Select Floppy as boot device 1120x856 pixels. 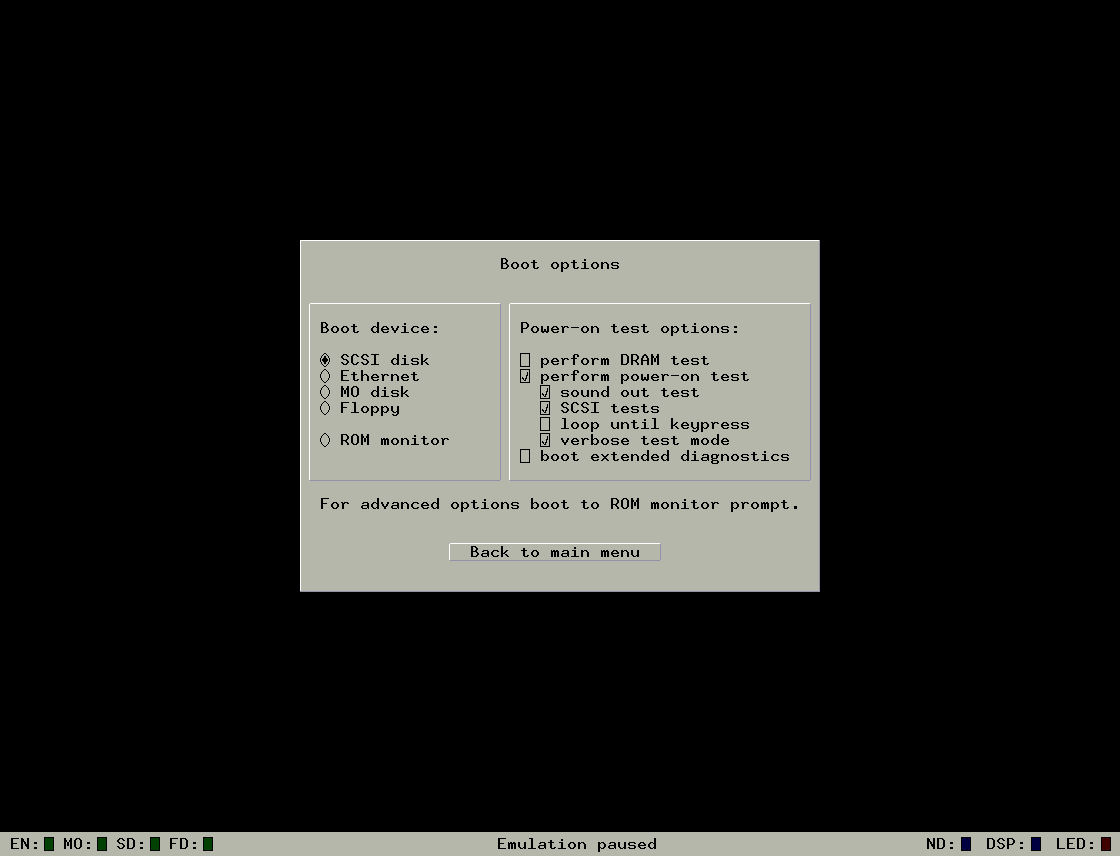coord(325,407)
